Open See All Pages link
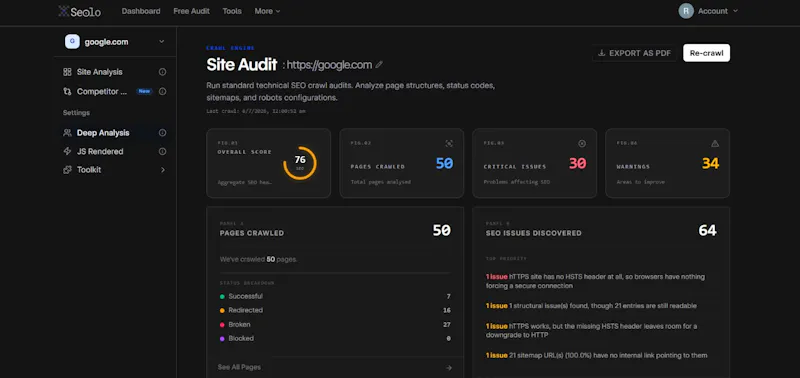The width and height of the screenshot is (800, 378). point(239,367)
